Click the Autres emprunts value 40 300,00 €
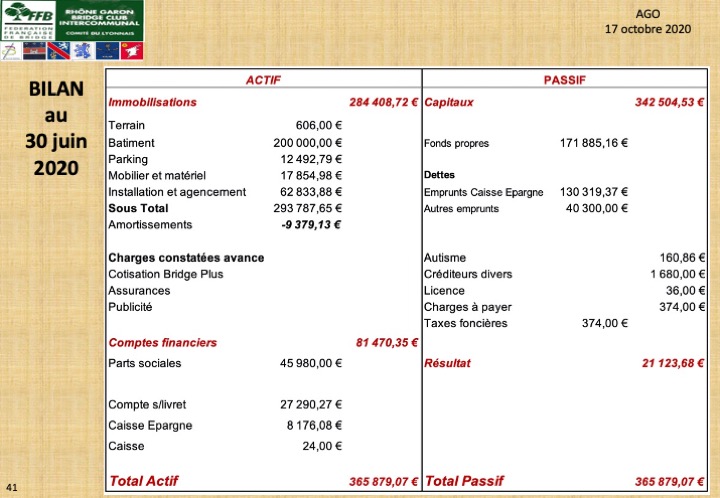Screen dimensions: 720x498 point(597,208)
